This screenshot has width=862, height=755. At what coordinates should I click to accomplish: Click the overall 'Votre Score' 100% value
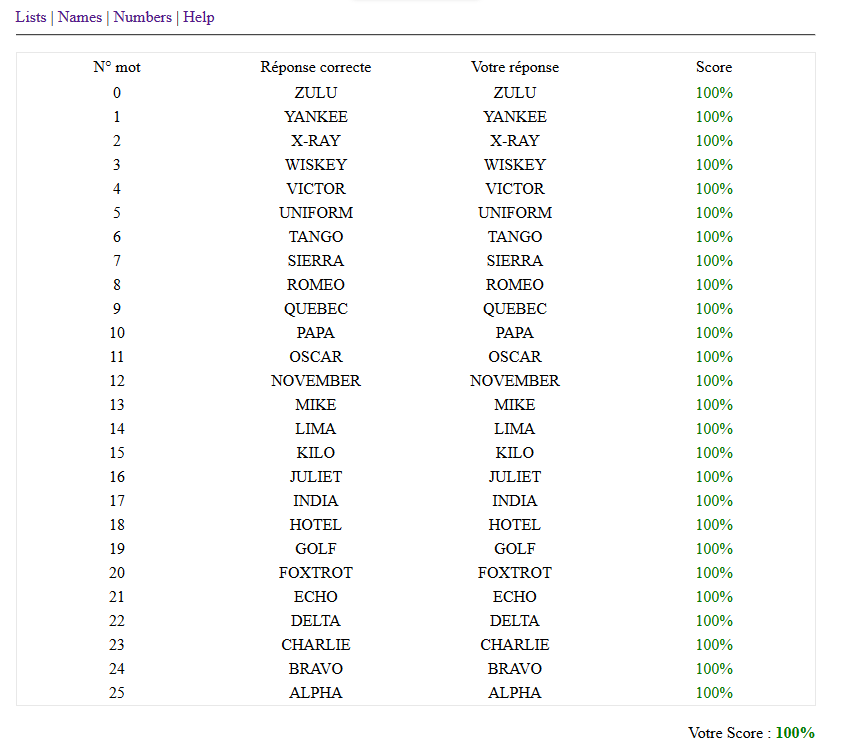point(795,732)
